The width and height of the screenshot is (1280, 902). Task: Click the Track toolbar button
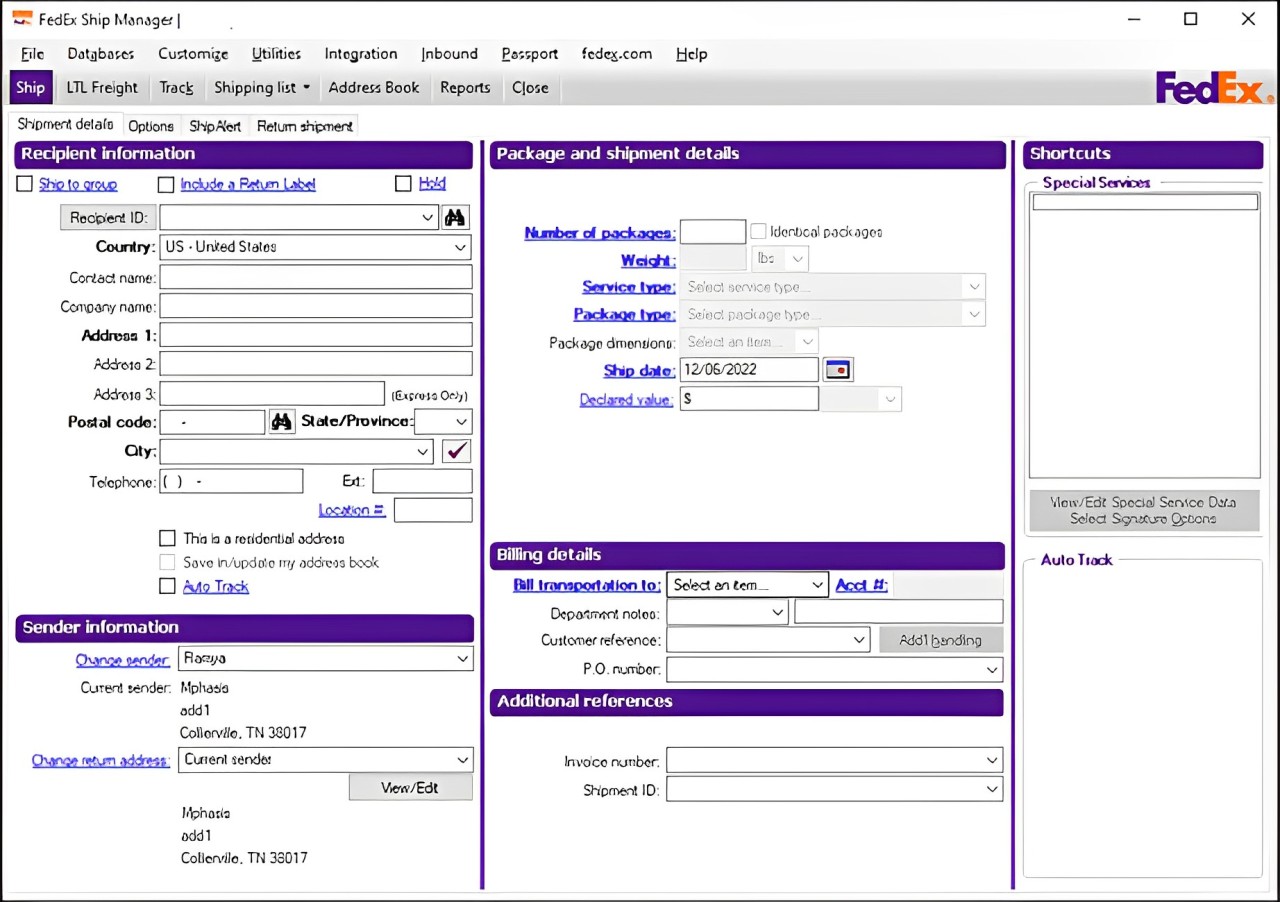(x=176, y=88)
